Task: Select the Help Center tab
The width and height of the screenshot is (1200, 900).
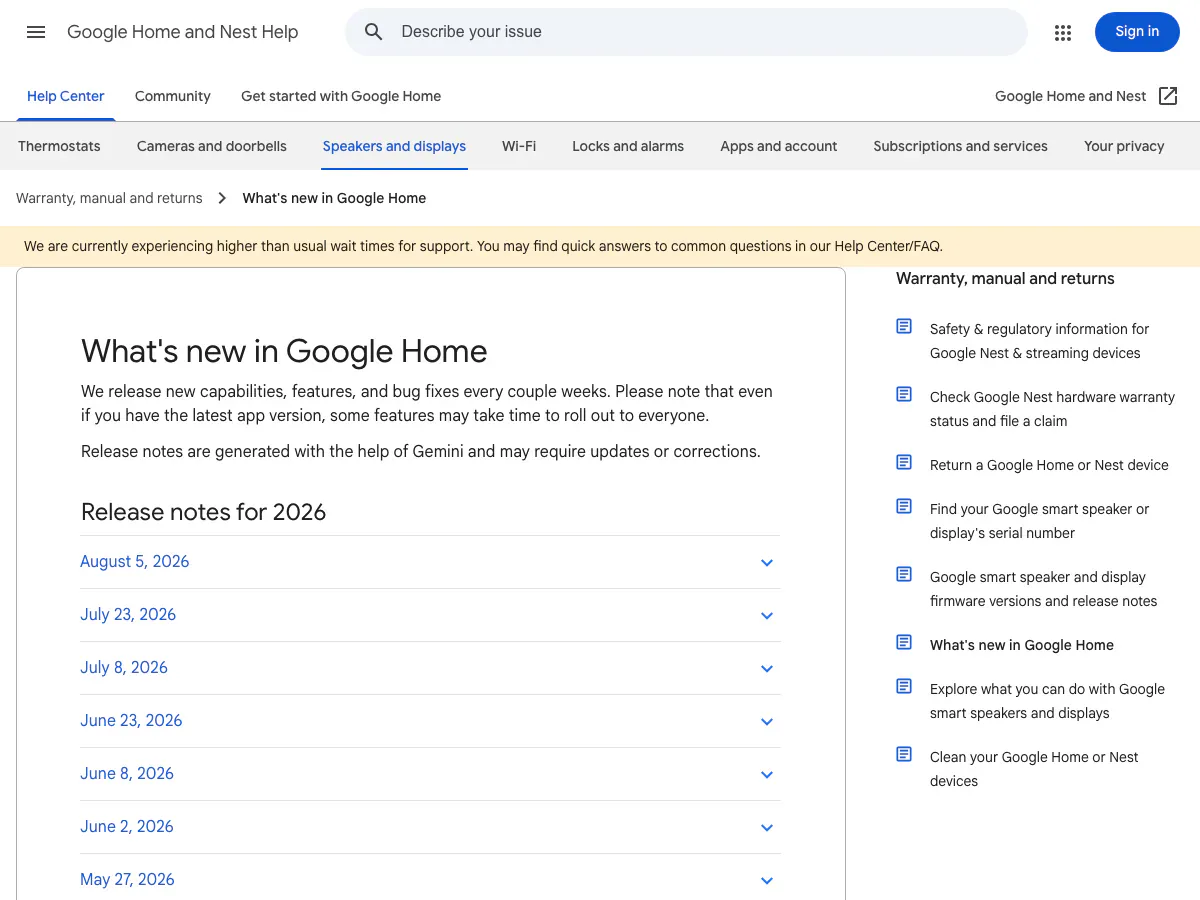Action: [x=66, y=96]
